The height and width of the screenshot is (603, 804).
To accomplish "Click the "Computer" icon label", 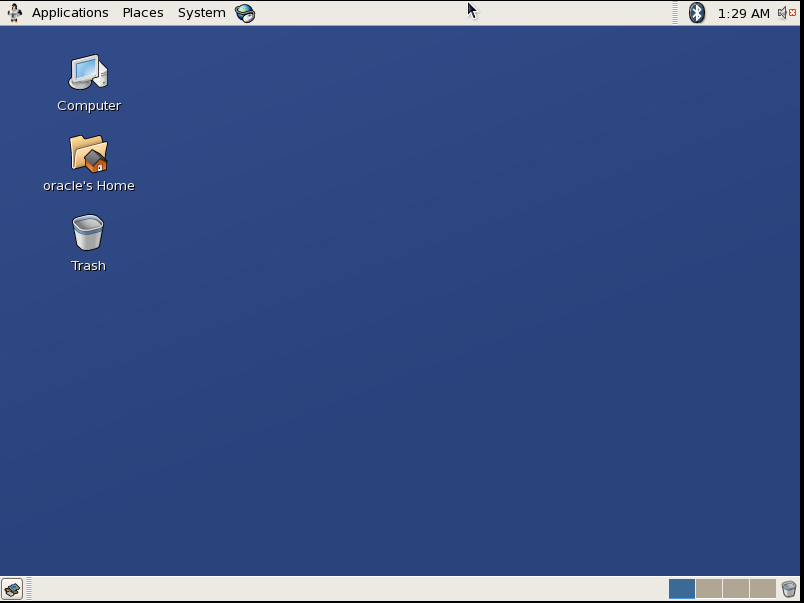I will (89, 106).
